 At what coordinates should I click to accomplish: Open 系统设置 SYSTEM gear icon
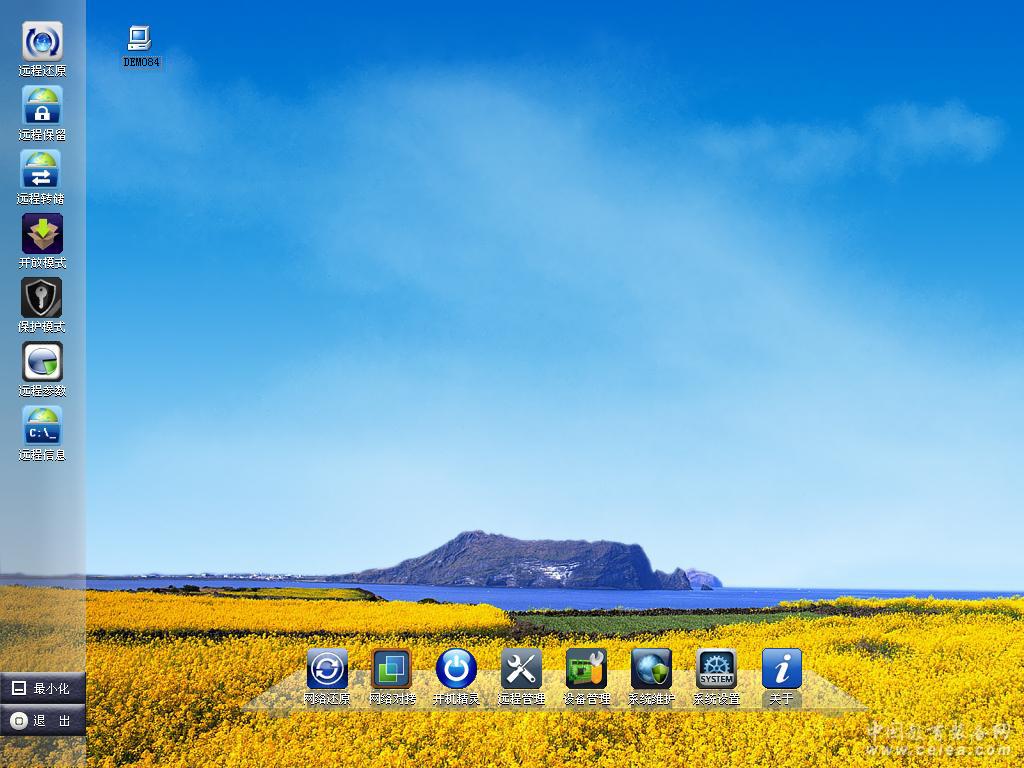tap(716, 668)
